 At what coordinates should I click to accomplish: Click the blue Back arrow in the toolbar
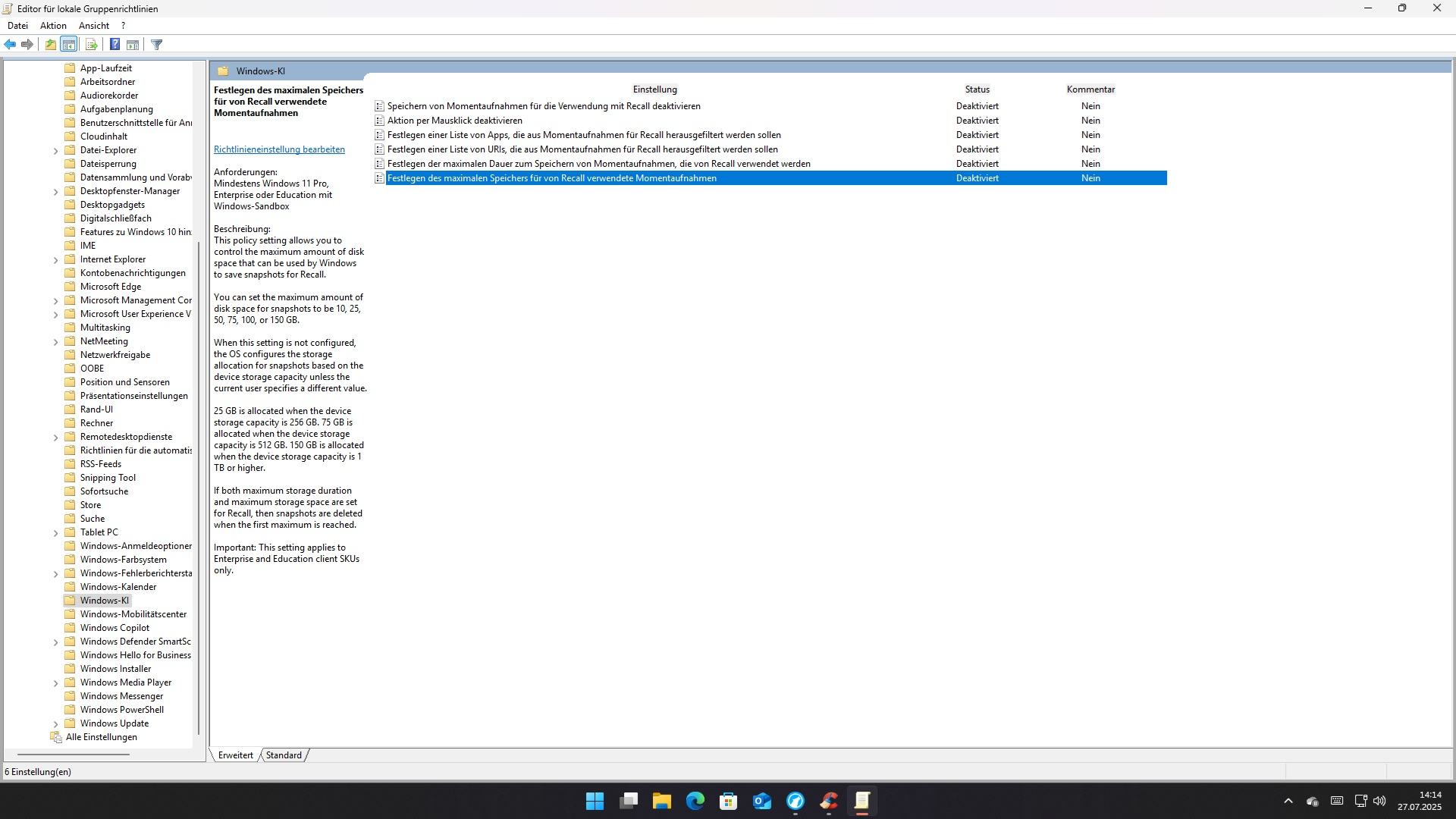tap(10, 45)
